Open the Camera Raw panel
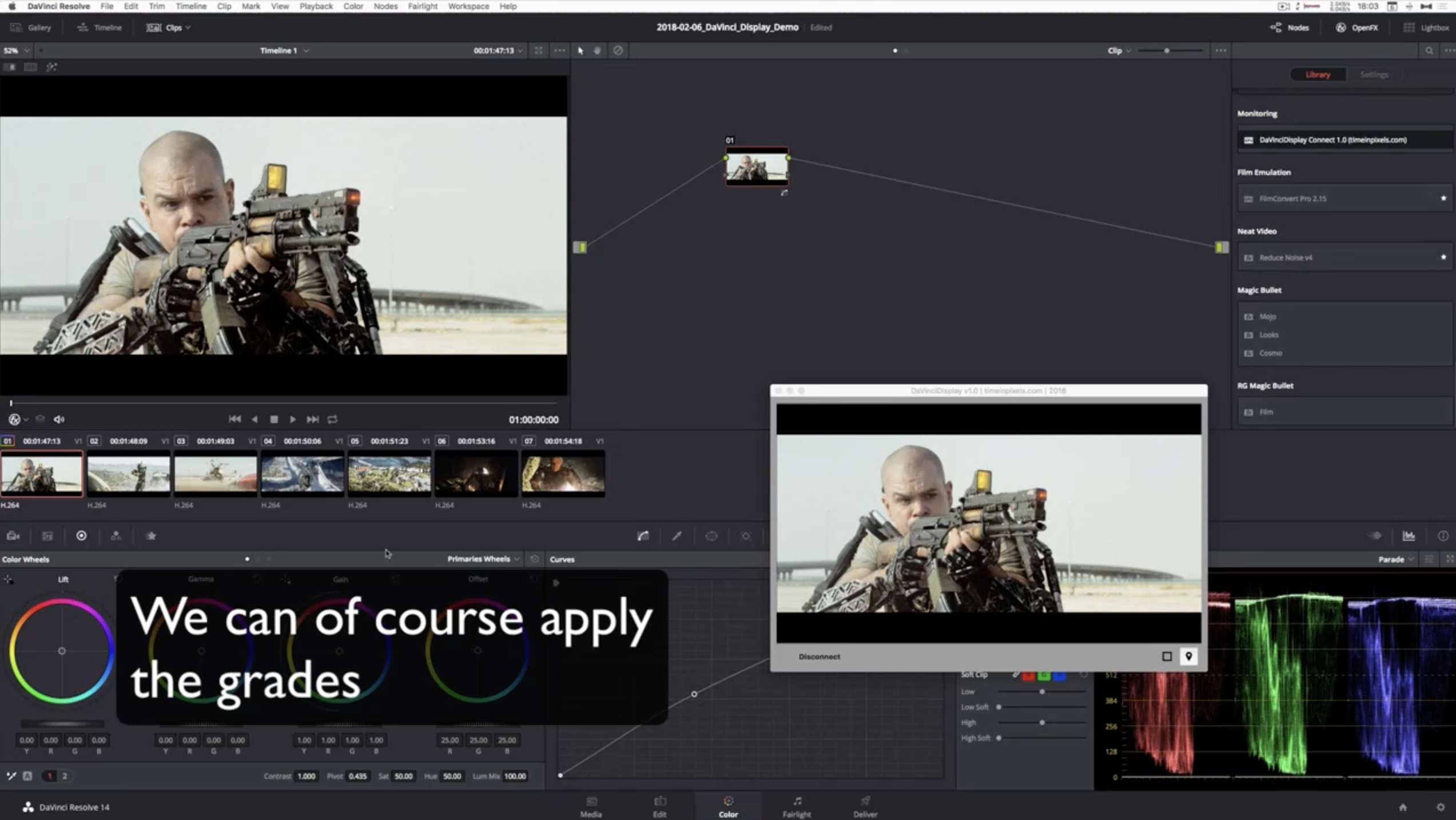The height and width of the screenshot is (820, 1456). [12, 536]
